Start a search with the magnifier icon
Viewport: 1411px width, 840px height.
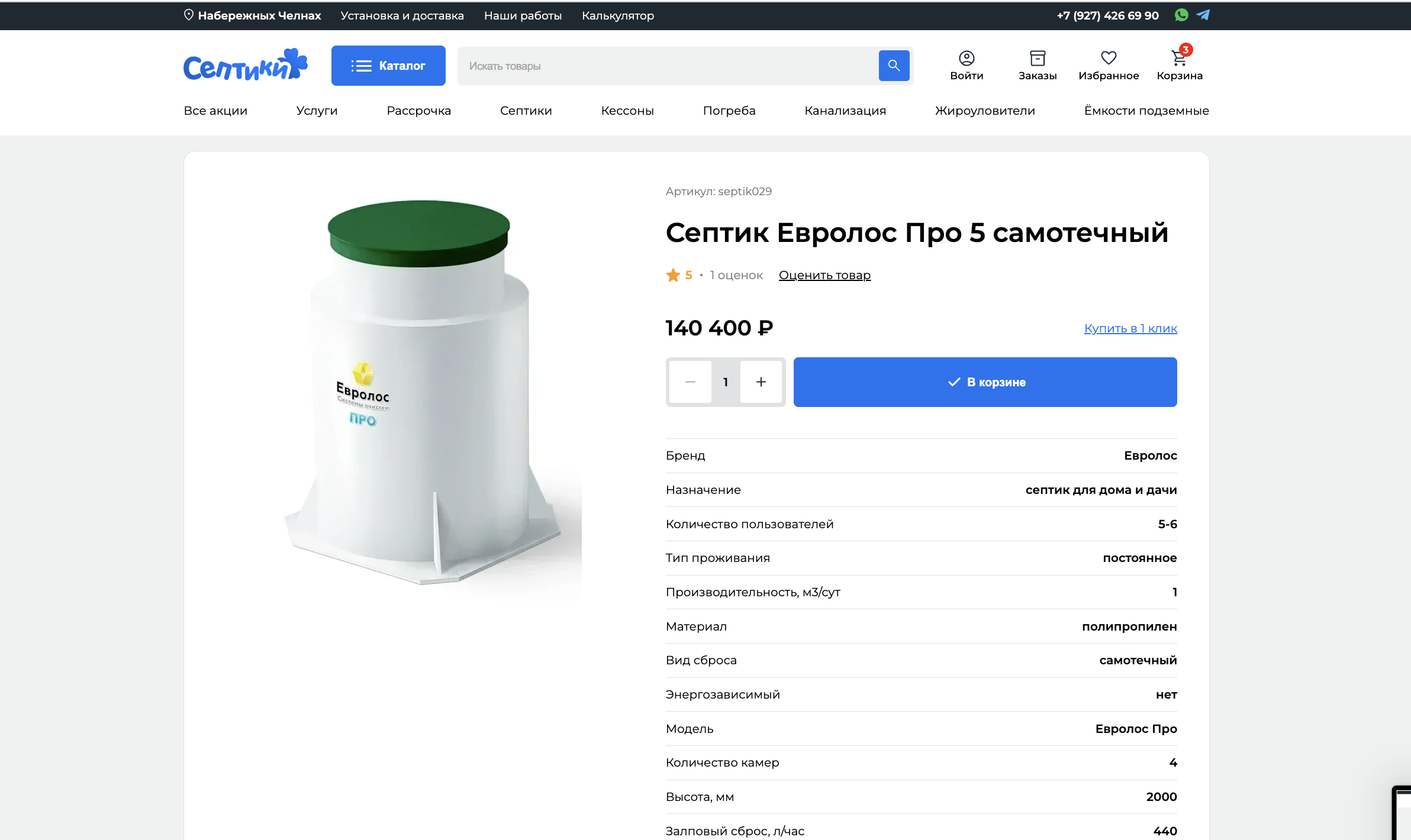(894, 65)
